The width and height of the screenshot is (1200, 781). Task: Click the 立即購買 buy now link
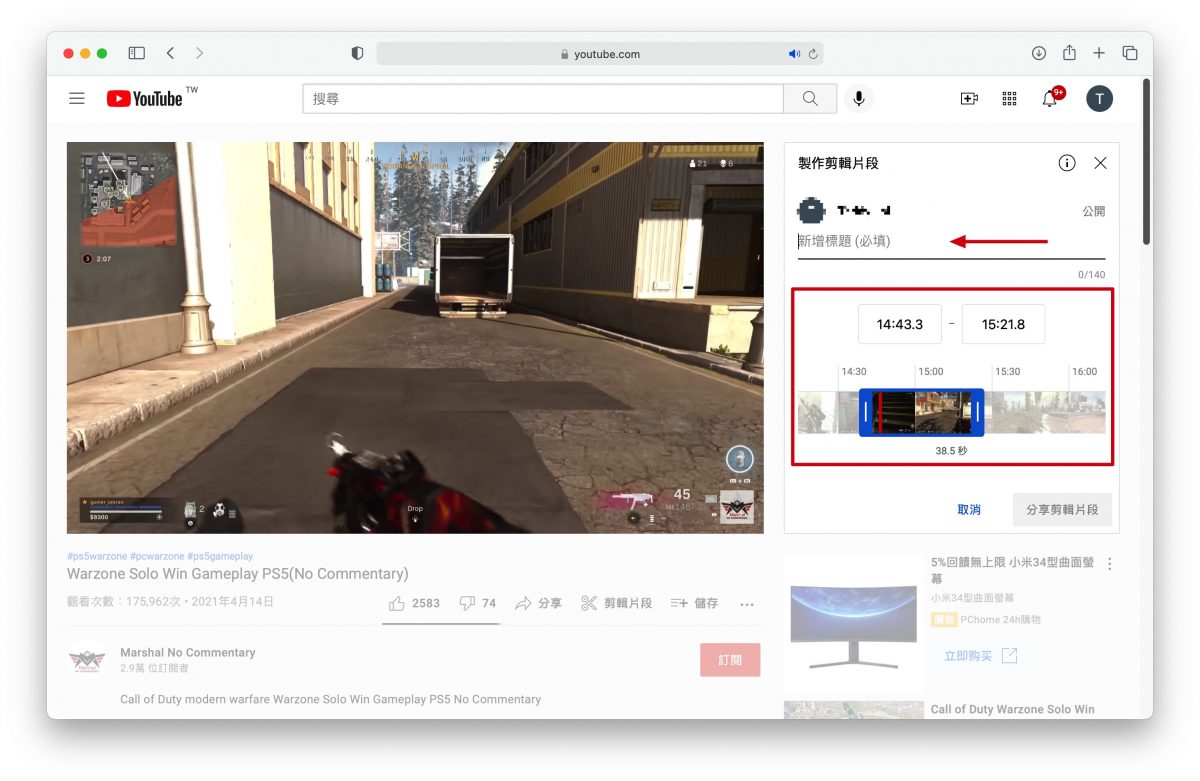point(980,656)
